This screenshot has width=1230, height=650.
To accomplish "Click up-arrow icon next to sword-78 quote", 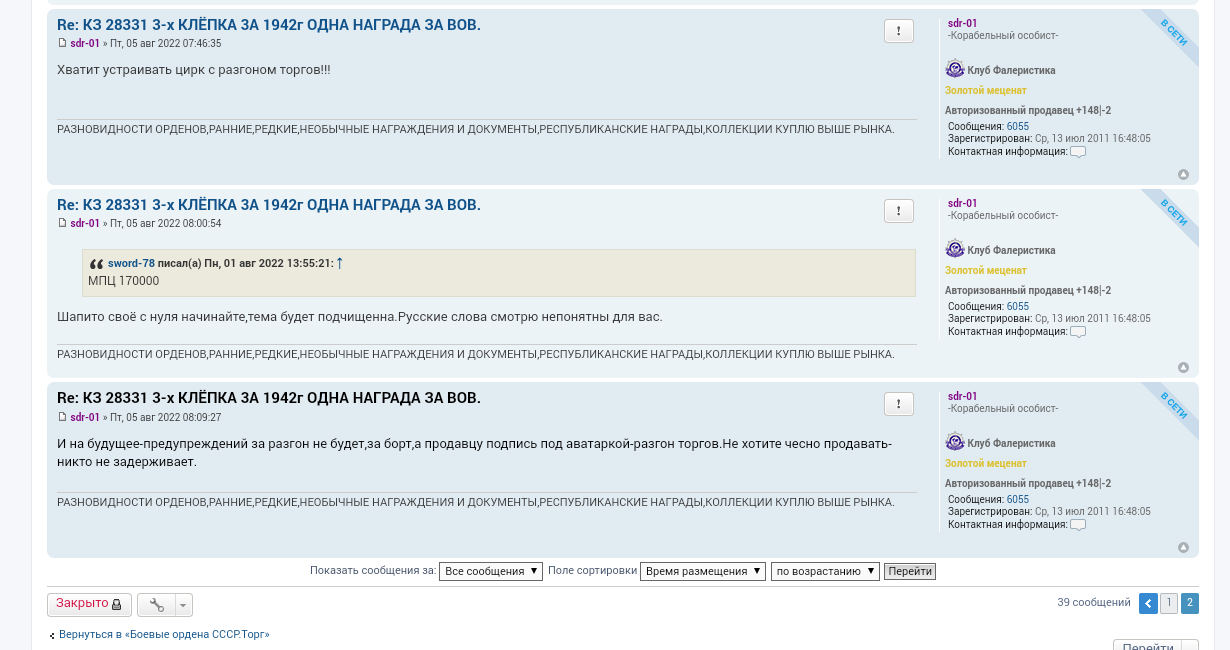I will [x=340, y=263].
